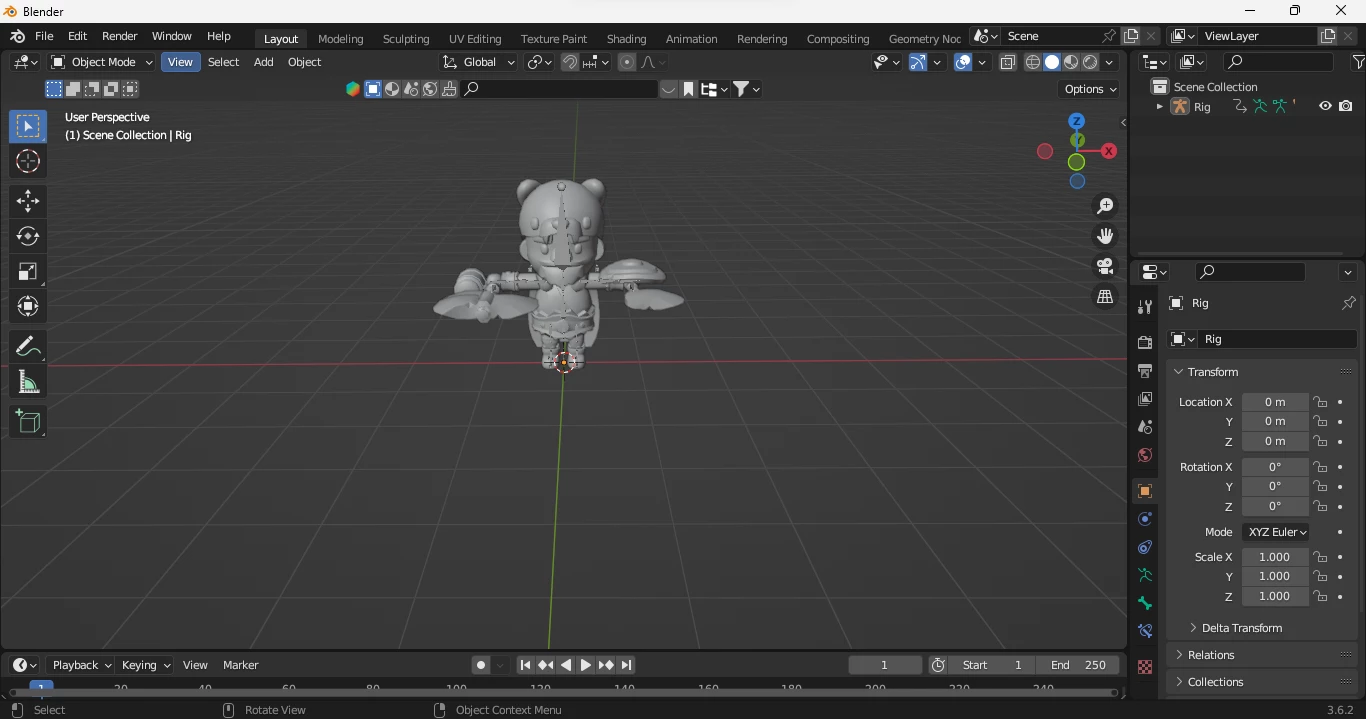Switch to material preview shading
The width and height of the screenshot is (1366, 719).
pos(1071,62)
